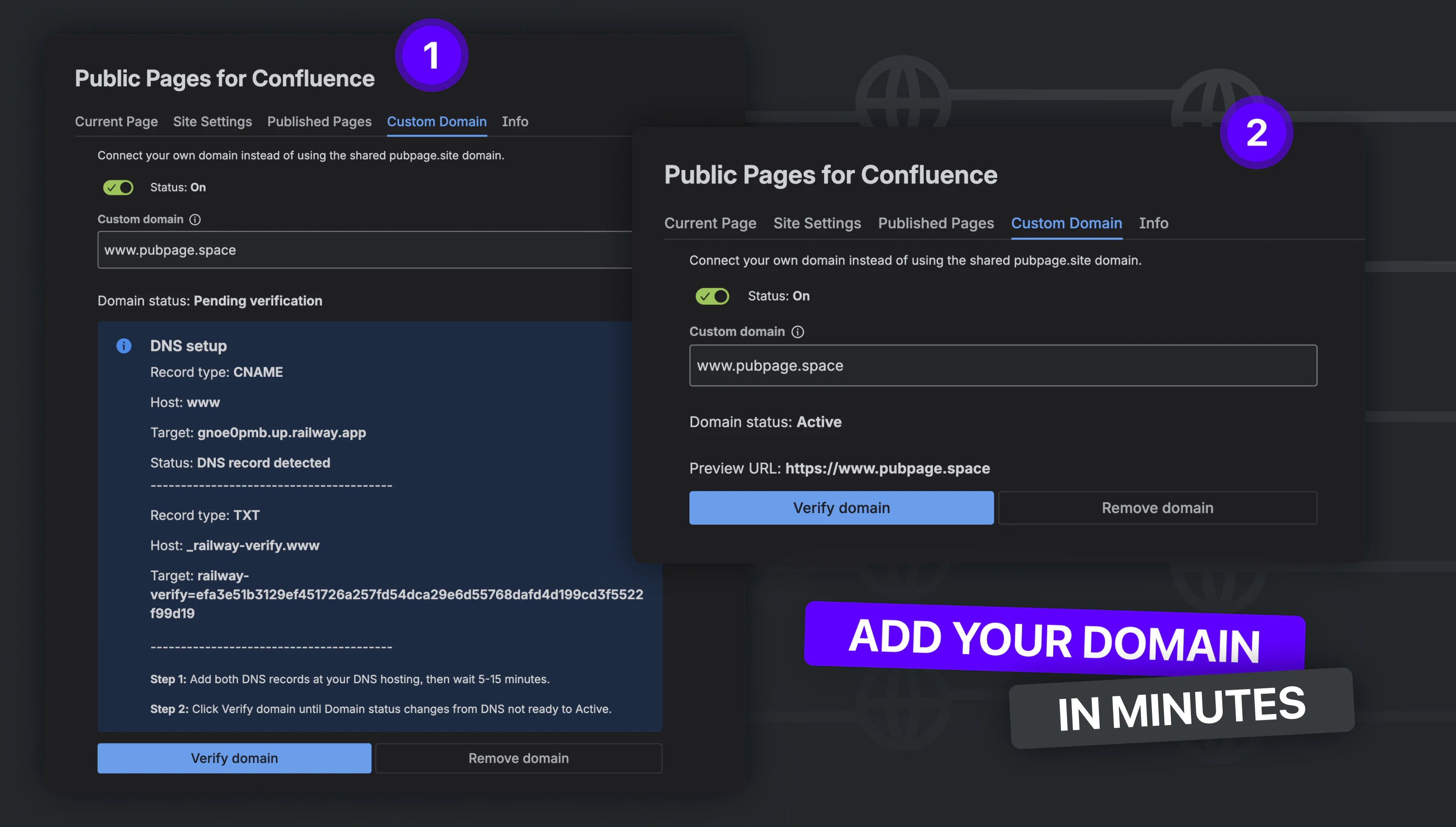Click the purple step 1 badge
1456x827 pixels.
(431, 55)
